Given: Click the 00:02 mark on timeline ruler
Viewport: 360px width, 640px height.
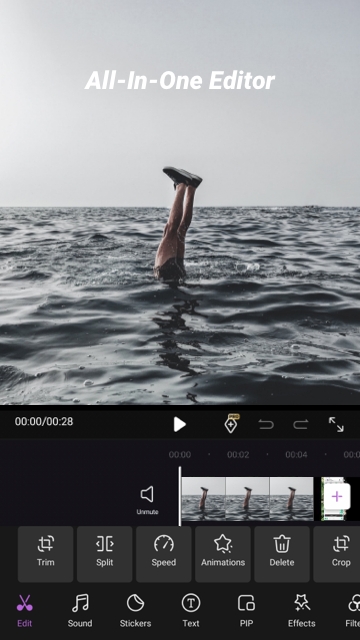Looking at the screenshot, I should [238, 454].
